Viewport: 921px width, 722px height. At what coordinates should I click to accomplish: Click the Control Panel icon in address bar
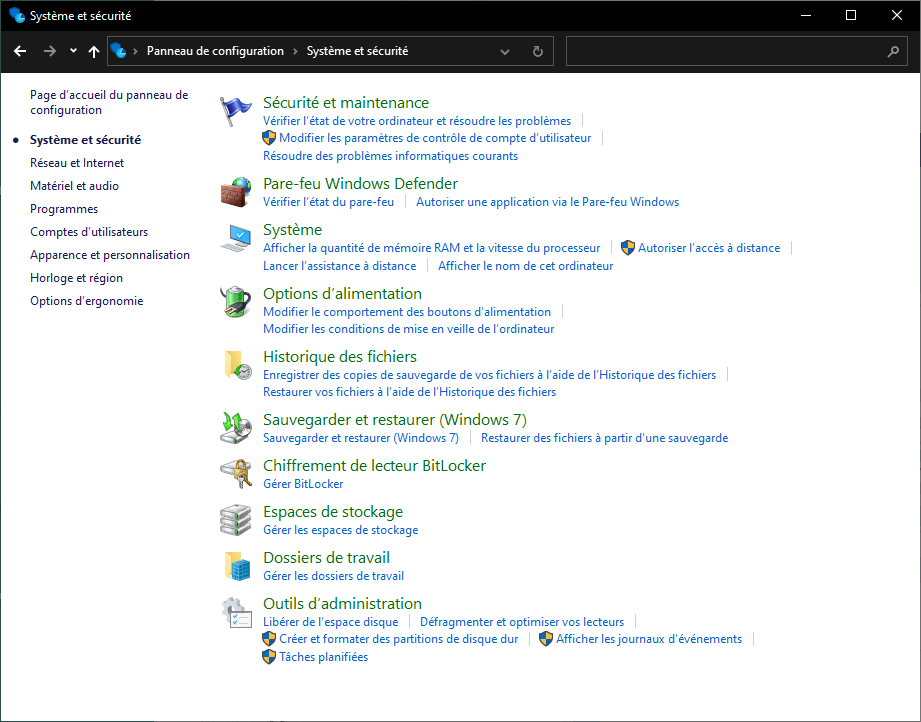pyautogui.click(x=119, y=51)
